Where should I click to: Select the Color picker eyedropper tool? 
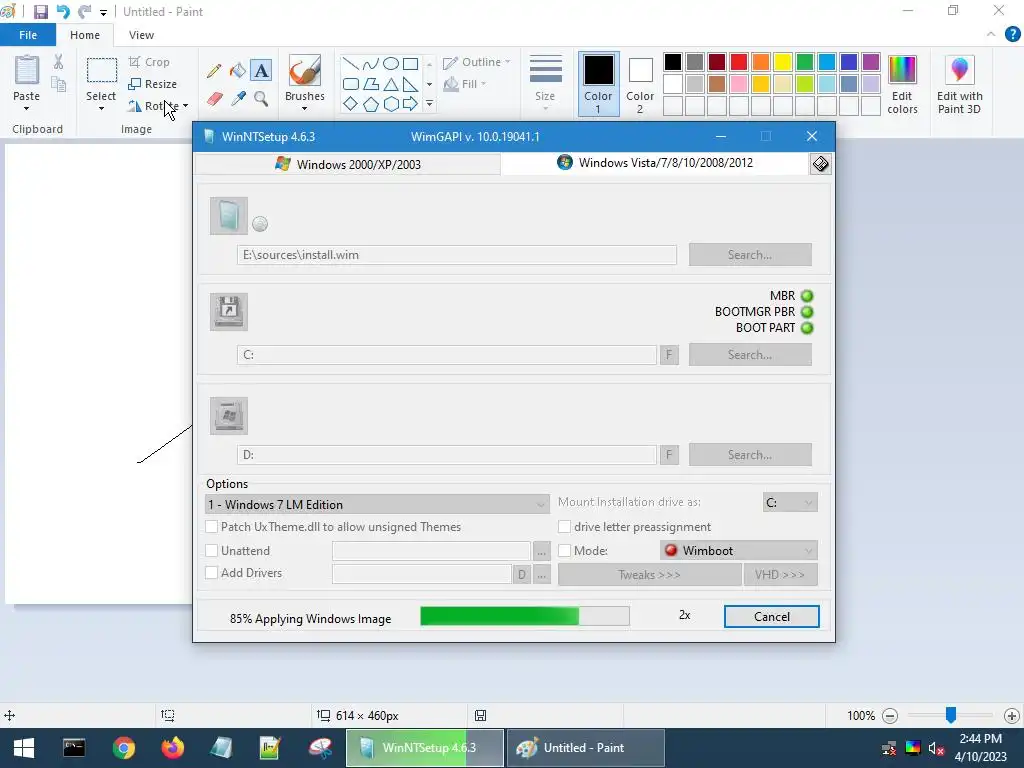238,99
